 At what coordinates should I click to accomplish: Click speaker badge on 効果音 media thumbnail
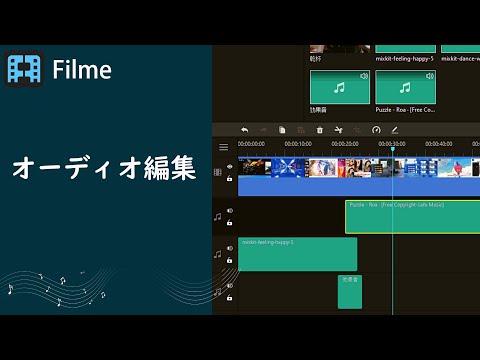click(x=364, y=76)
